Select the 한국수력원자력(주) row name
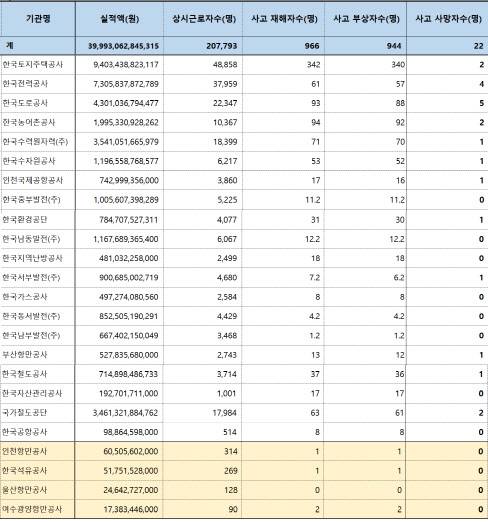Viewport: 488px width, 522px height. [x=35, y=142]
